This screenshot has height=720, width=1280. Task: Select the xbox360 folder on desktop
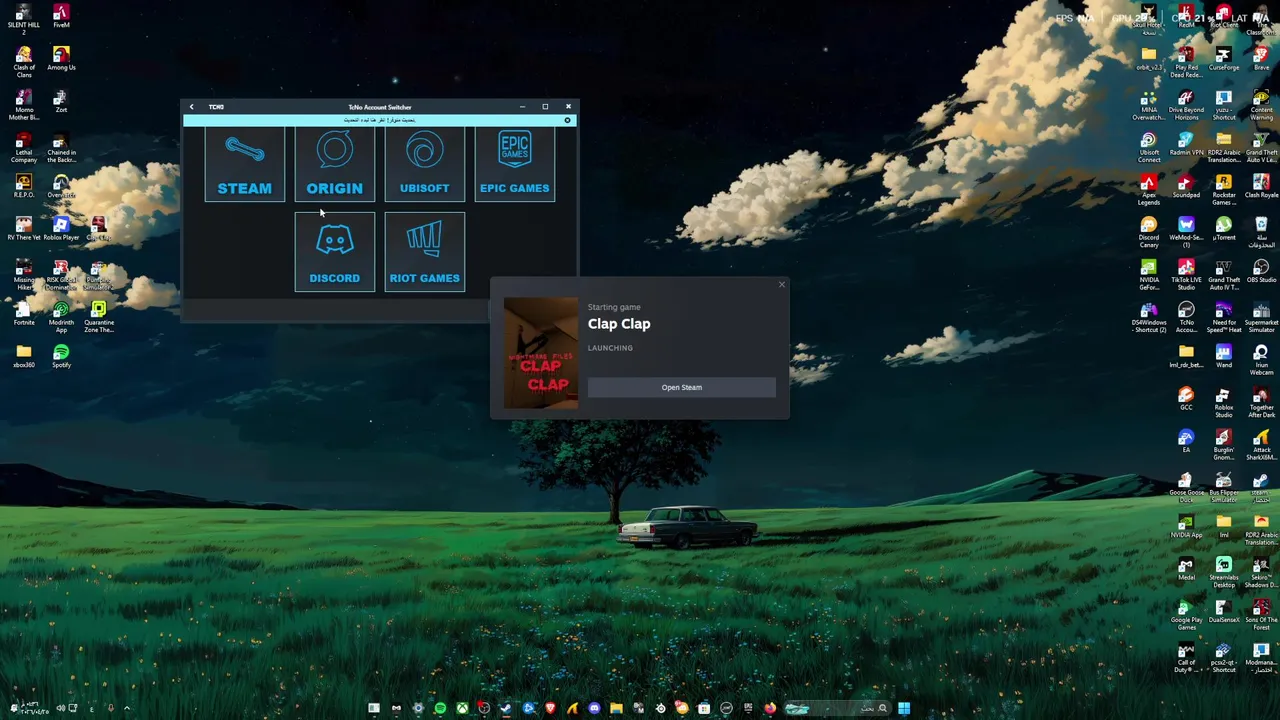click(23, 356)
